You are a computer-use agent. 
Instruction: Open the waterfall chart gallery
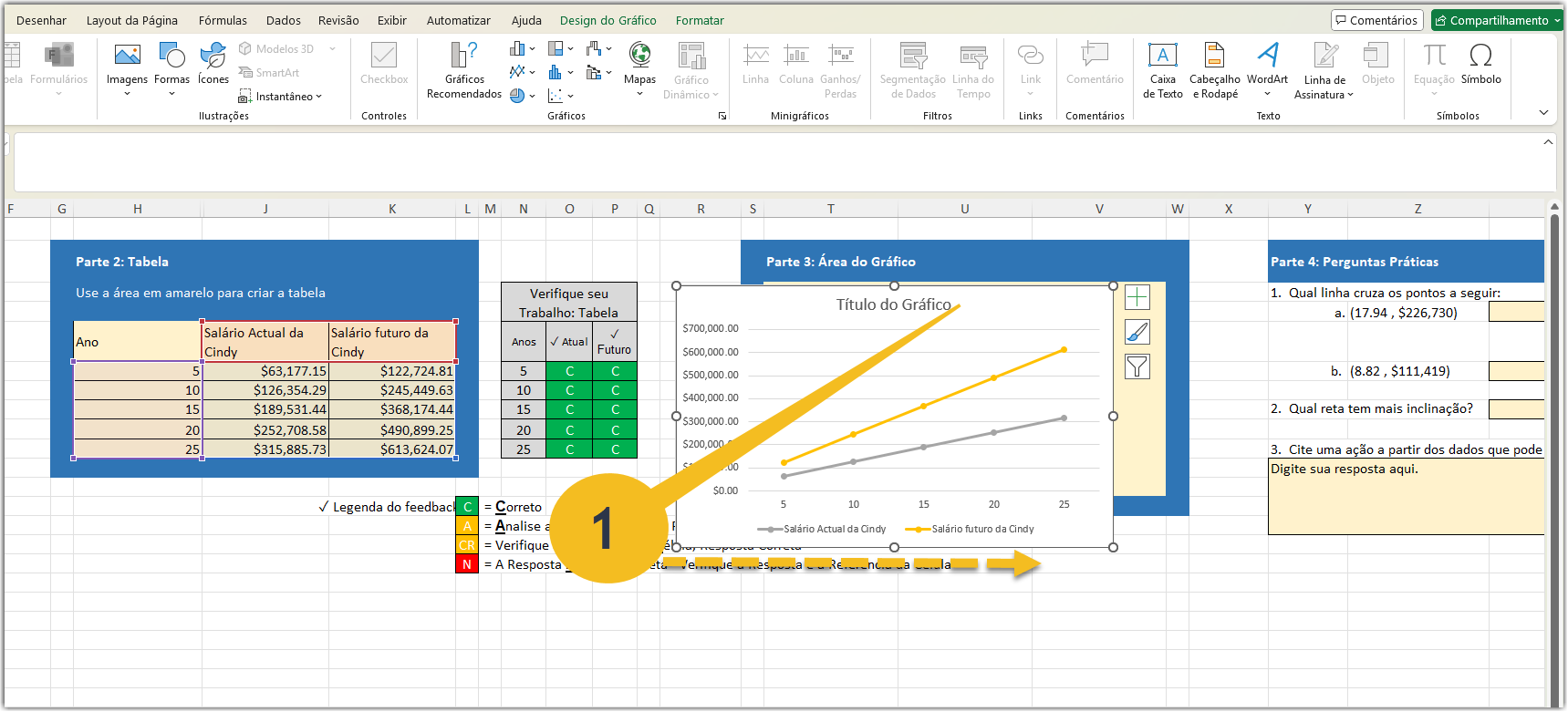[x=599, y=48]
